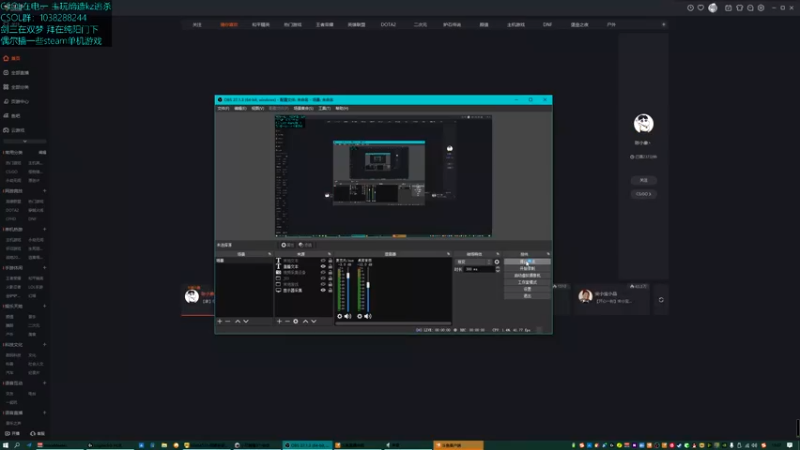Screen dimensions: 800x450
Task: Open Scene Collection menu in OBS
Action: 303,109
